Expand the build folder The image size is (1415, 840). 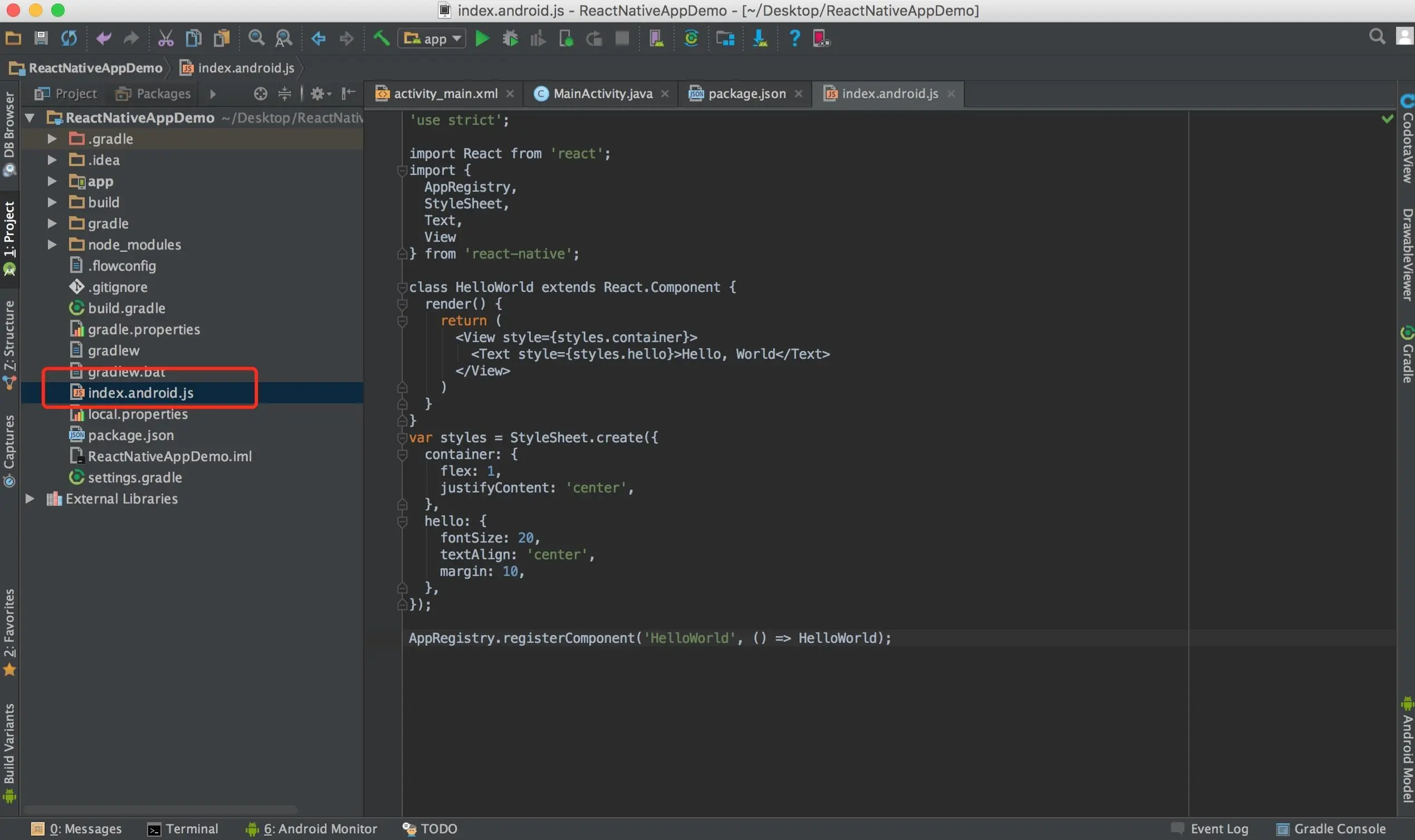click(x=52, y=202)
